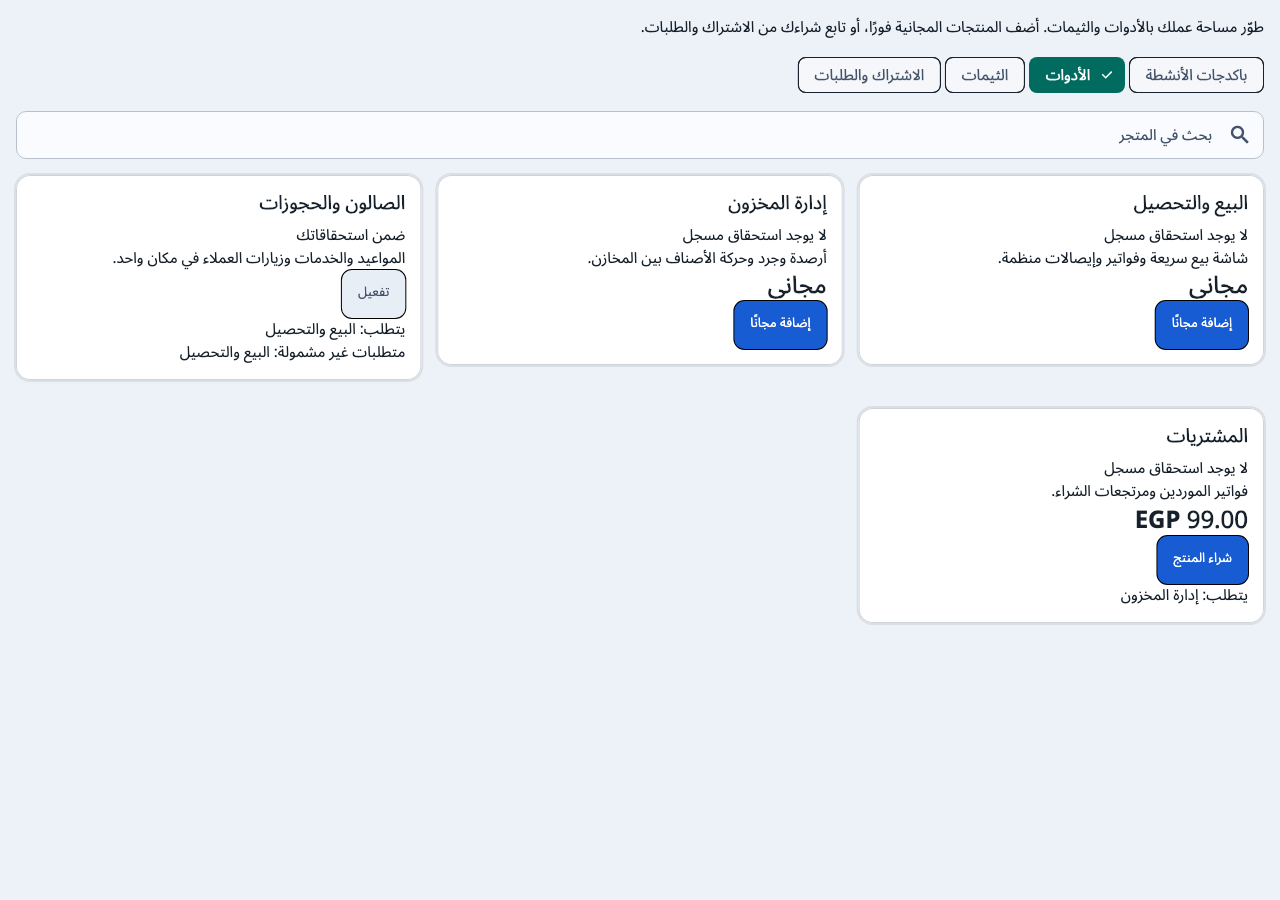Click مجاني price on إدارة المخزون card
Image resolution: width=1280 pixels, height=900 pixels.
pyautogui.click(x=797, y=286)
